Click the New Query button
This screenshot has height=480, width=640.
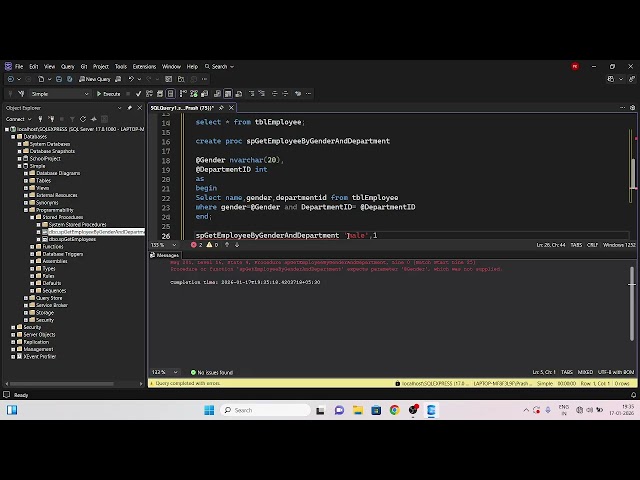click(95, 79)
